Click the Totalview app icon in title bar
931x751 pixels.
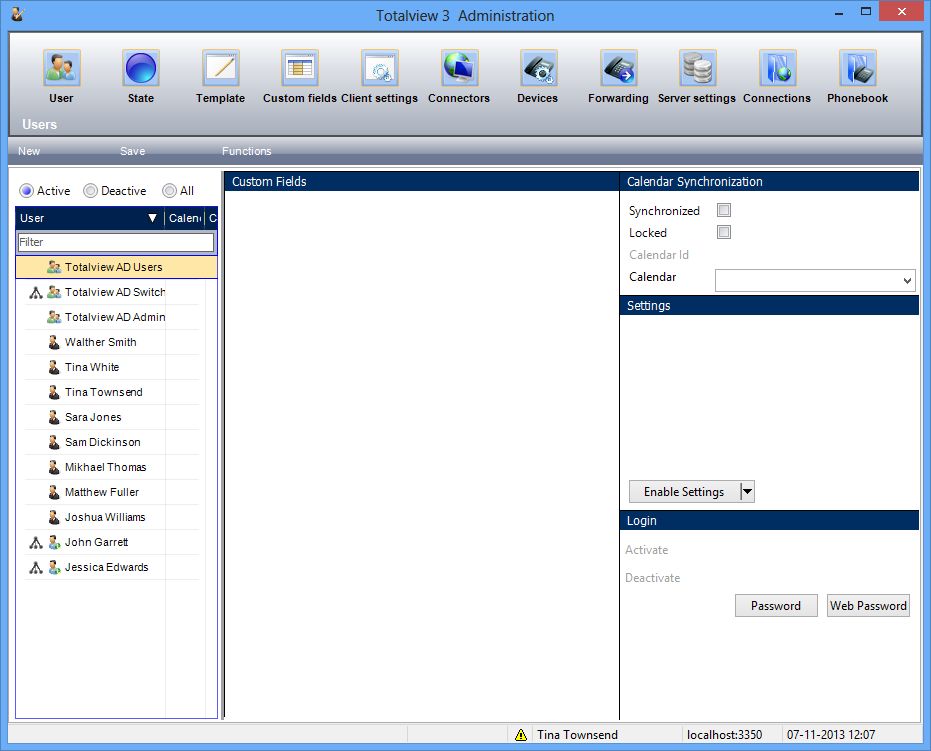pos(18,14)
